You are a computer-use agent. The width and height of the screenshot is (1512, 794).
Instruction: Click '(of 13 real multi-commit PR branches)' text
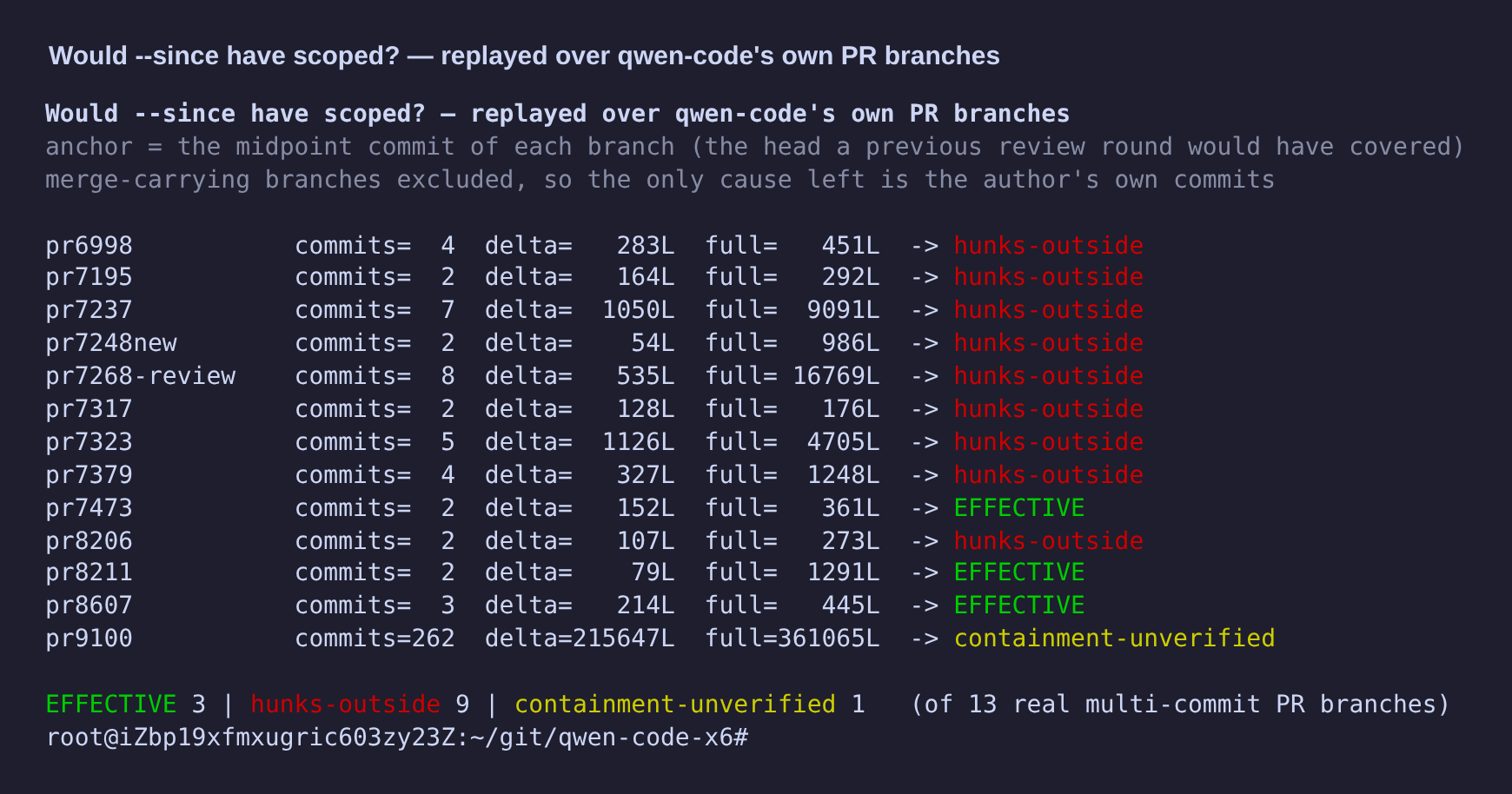point(1180,705)
